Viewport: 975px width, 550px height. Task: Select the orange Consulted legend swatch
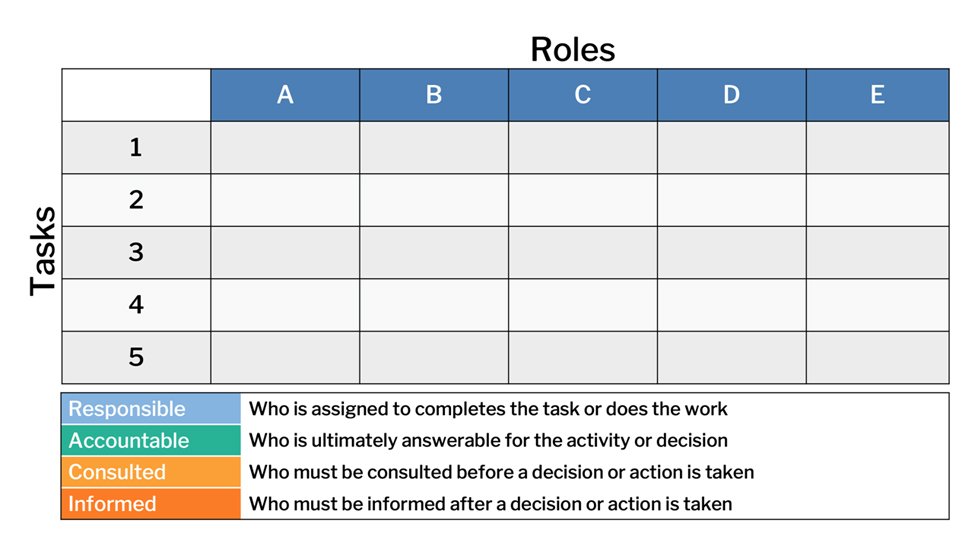click(151, 472)
